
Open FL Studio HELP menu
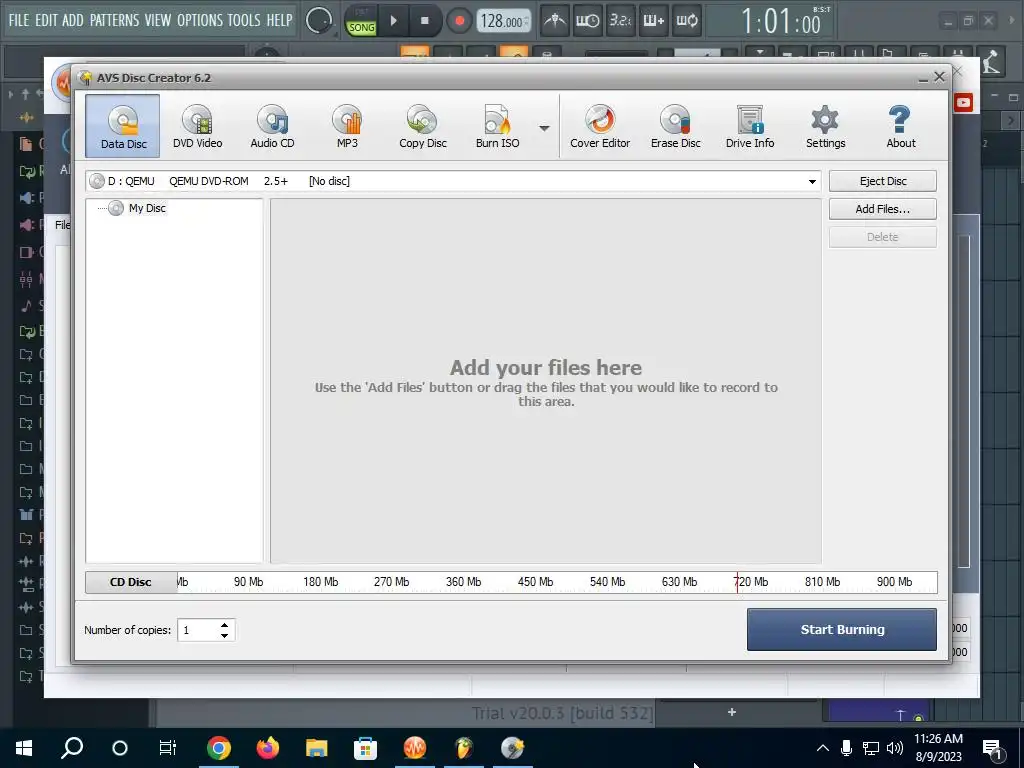[x=280, y=20]
